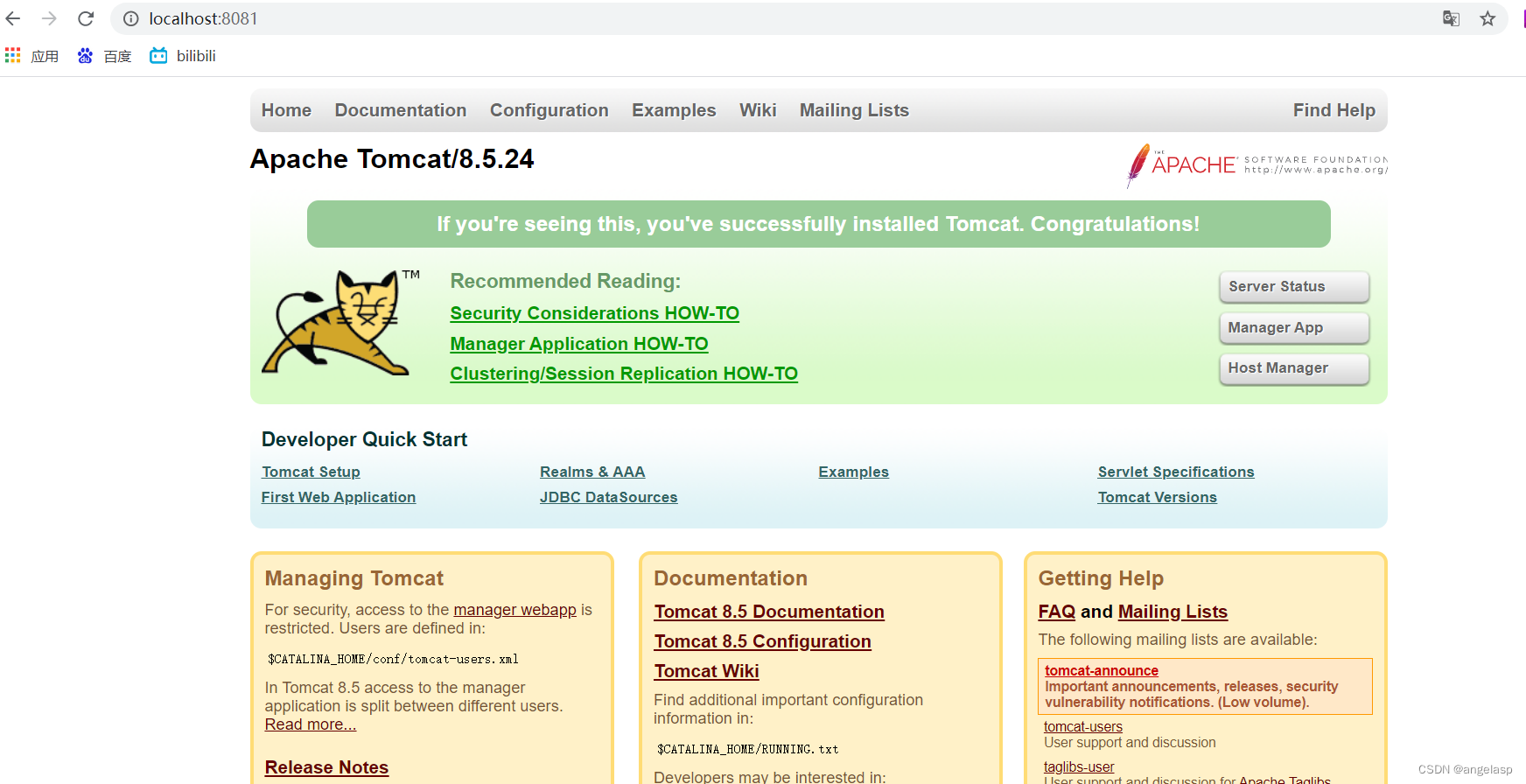
Task: Click the Server Status button
Action: point(1294,287)
